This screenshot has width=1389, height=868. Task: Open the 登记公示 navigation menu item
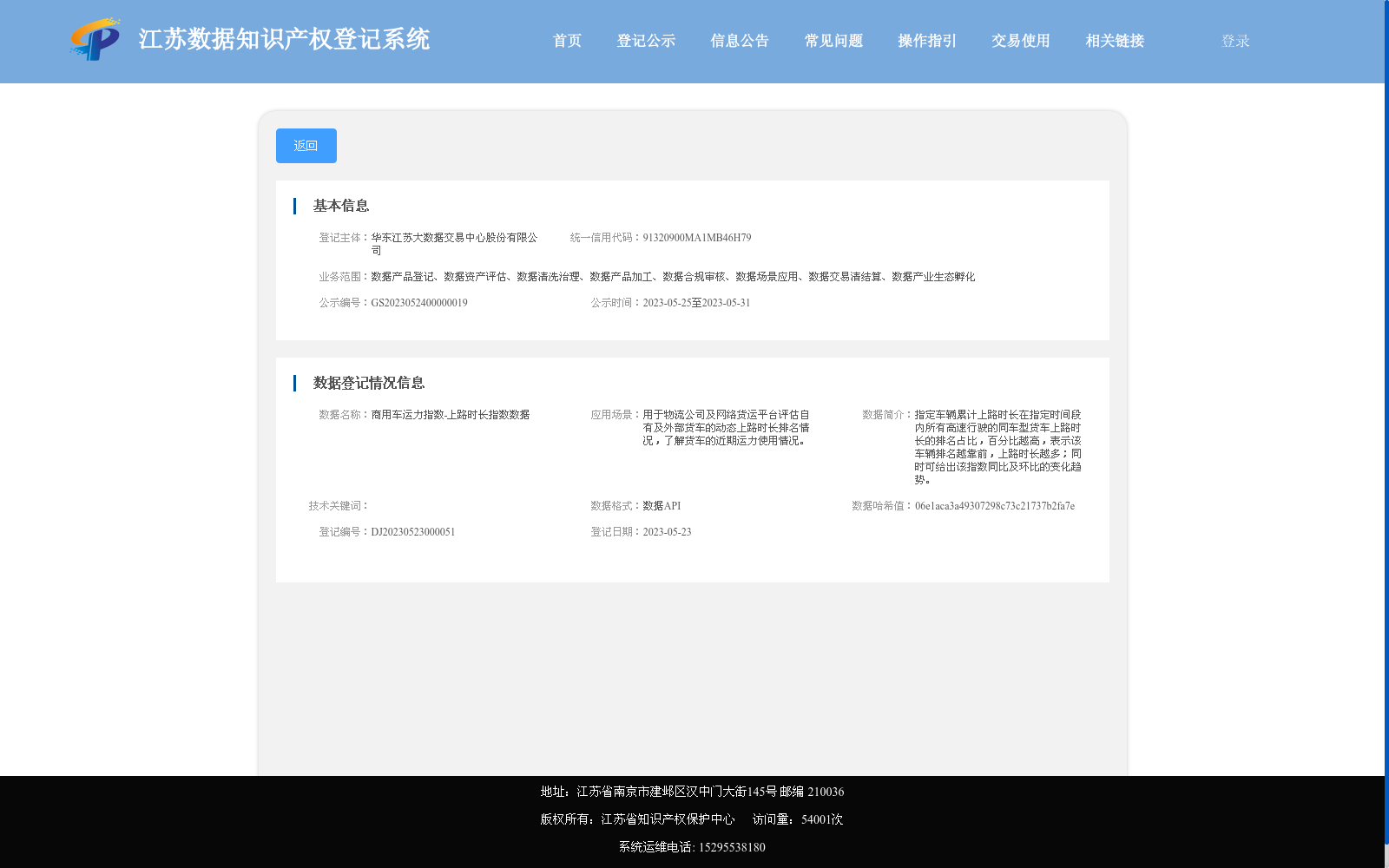pyautogui.click(x=645, y=41)
